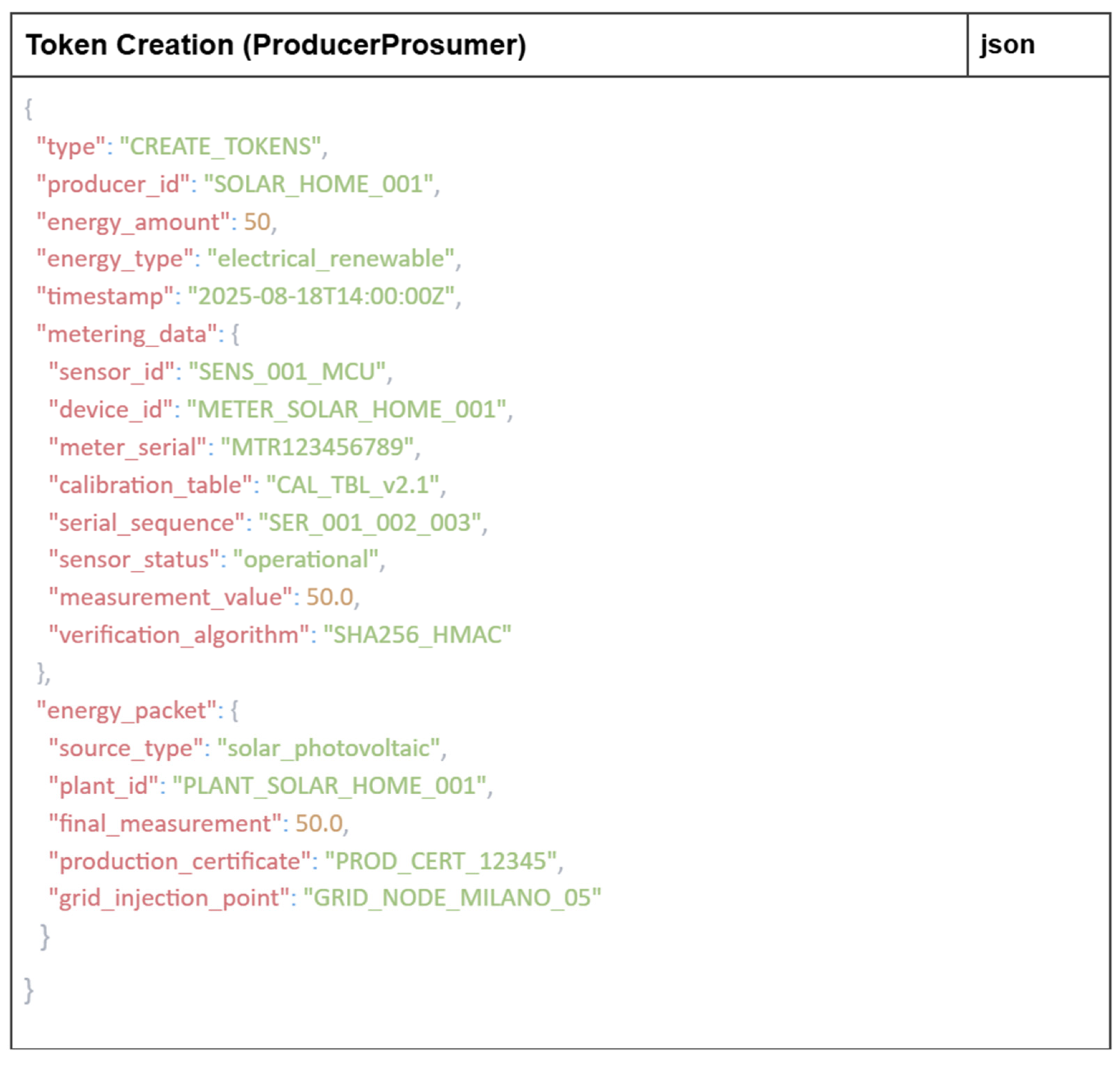Click the json language label
The image size is (1120, 1065).
tap(1007, 44)
